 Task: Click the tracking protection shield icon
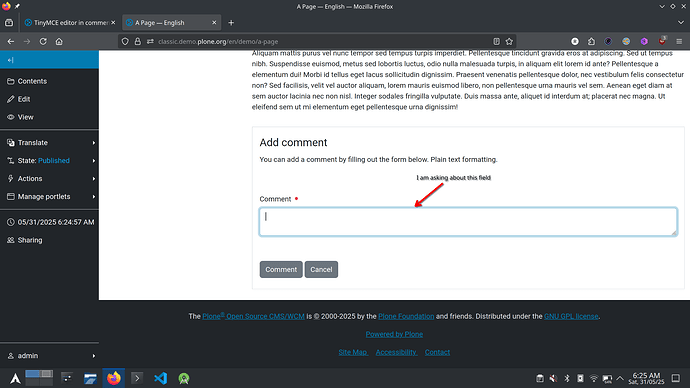[125, 41]
